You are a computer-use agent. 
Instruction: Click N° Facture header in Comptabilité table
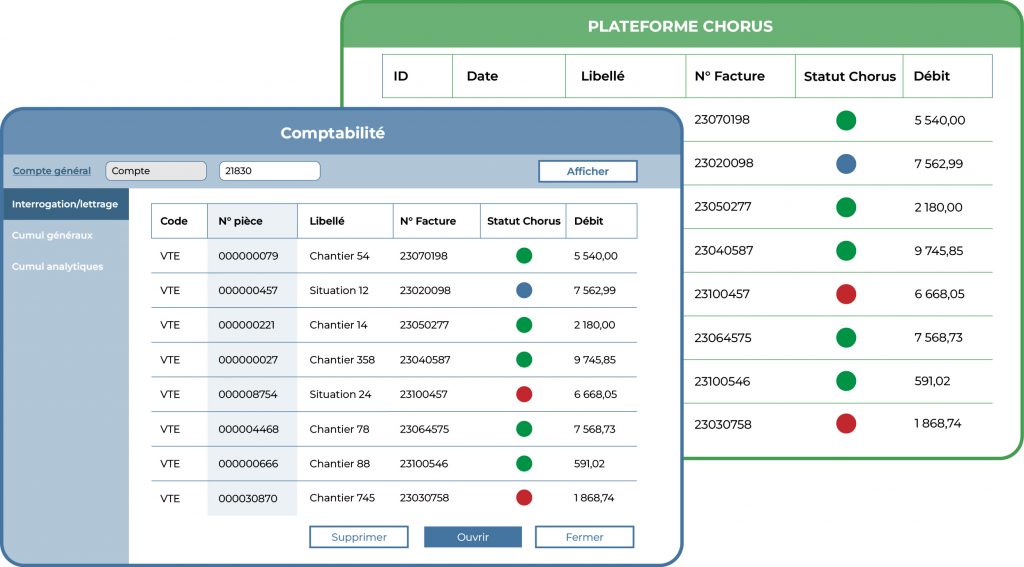click(x=437, y=221)
